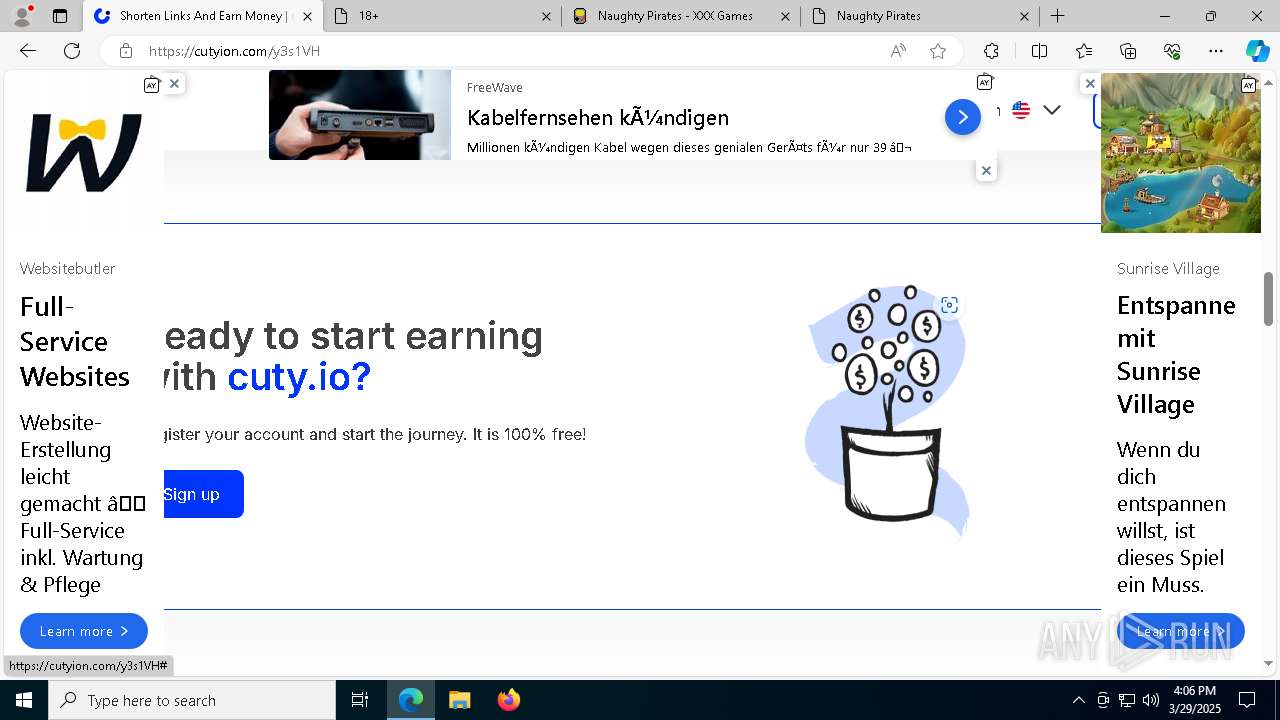Open the browser profile icon
The height and width of the screenshot is (720, 1280).
(x=22, y=16)
